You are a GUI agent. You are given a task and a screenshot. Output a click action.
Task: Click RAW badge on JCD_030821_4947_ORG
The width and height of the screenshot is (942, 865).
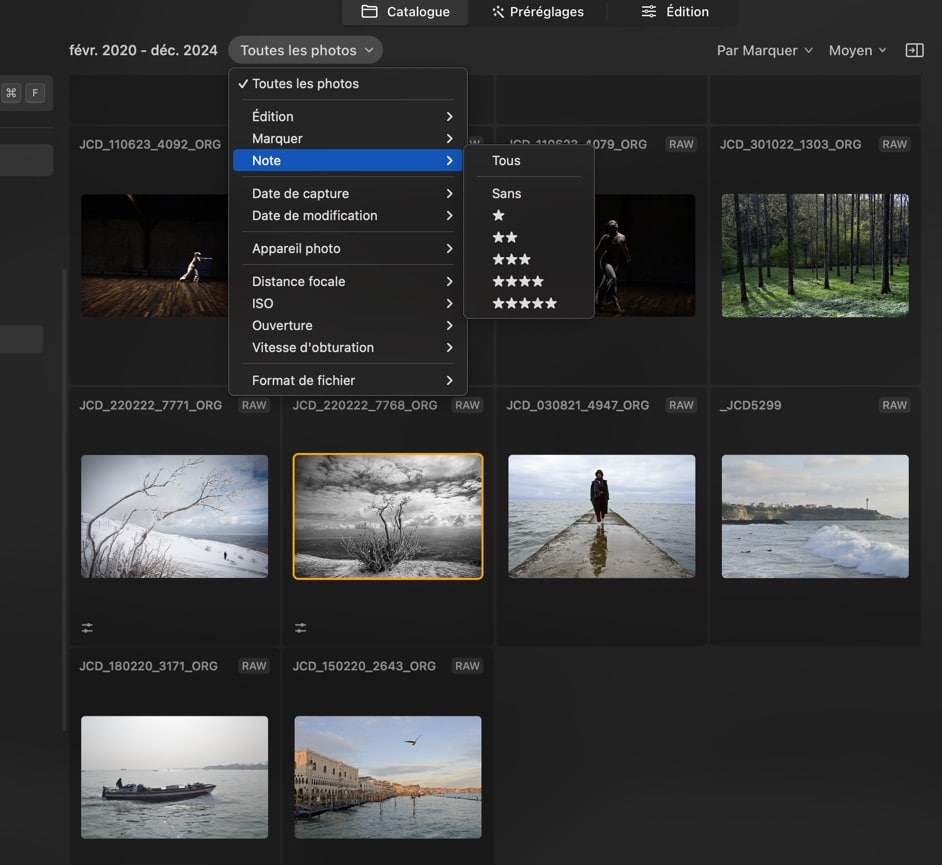click(x=681, y=405)
